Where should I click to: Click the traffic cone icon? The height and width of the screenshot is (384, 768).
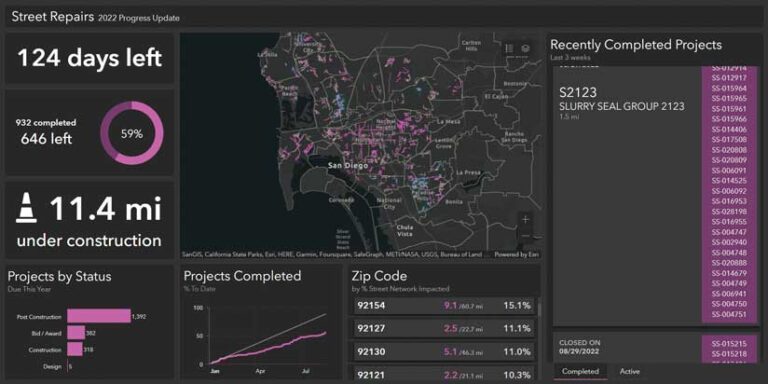point(26,208)
